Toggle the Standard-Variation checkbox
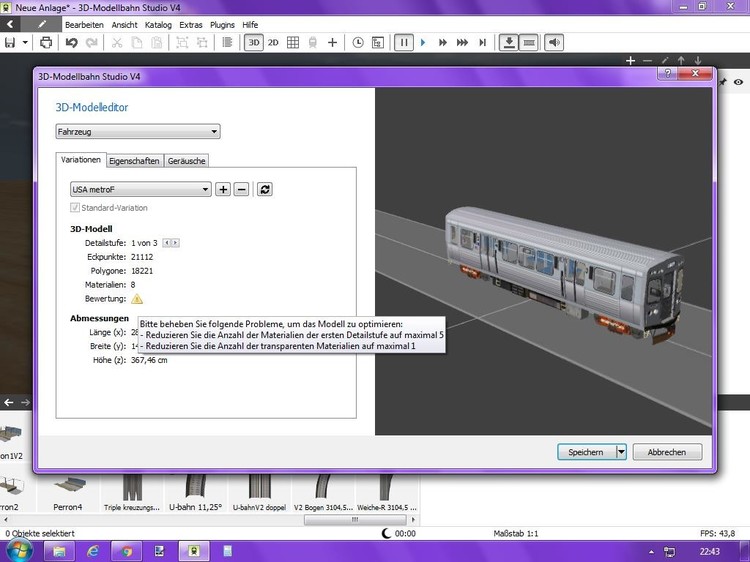Screen dimensions: 750x562 pyautogui.click(x=75, y=208)
